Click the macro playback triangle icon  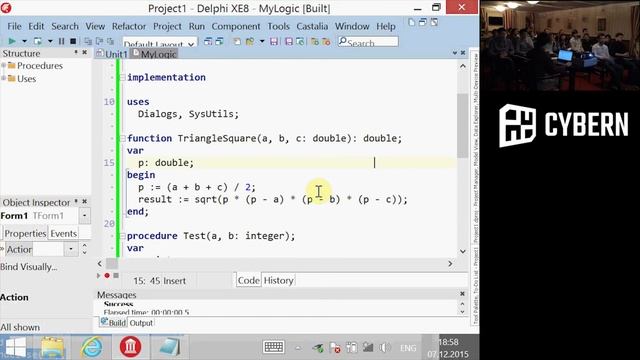click(98, 276)
